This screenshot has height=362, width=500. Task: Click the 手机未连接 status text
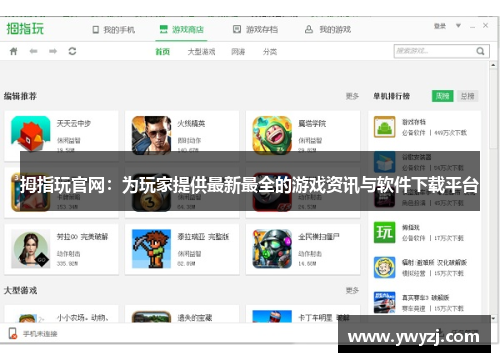[x=40, y=334]
